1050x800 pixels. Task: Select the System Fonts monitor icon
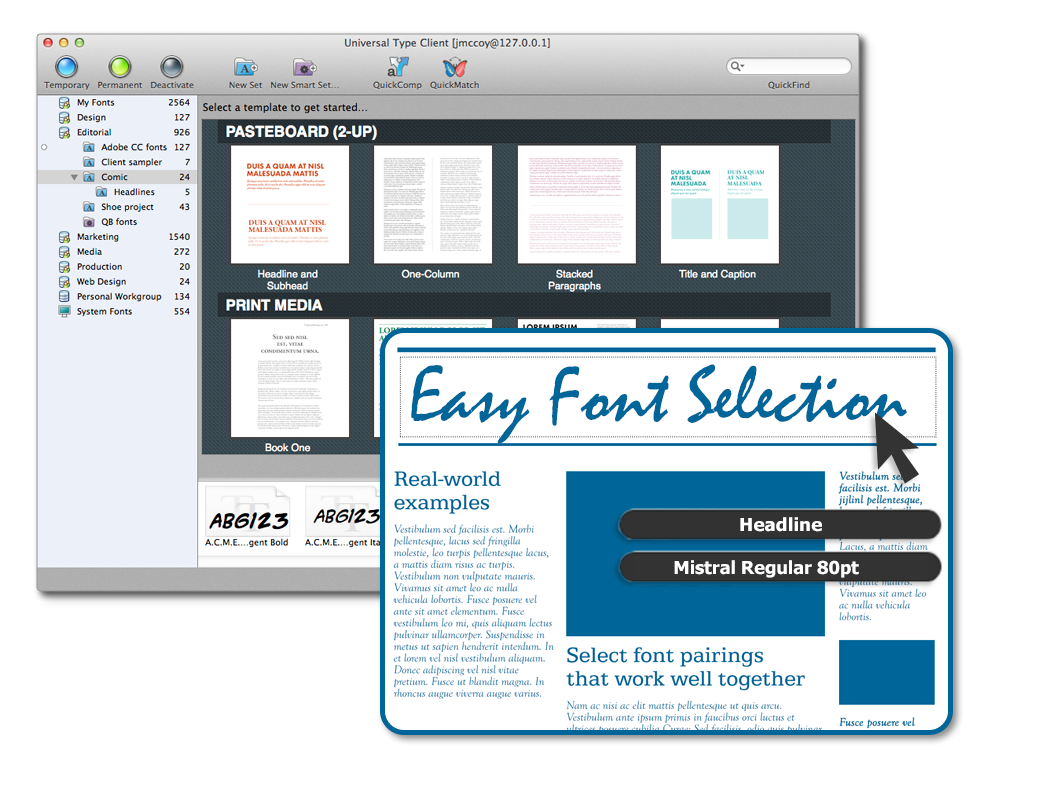pyautogui.click(x=64, y=311)
